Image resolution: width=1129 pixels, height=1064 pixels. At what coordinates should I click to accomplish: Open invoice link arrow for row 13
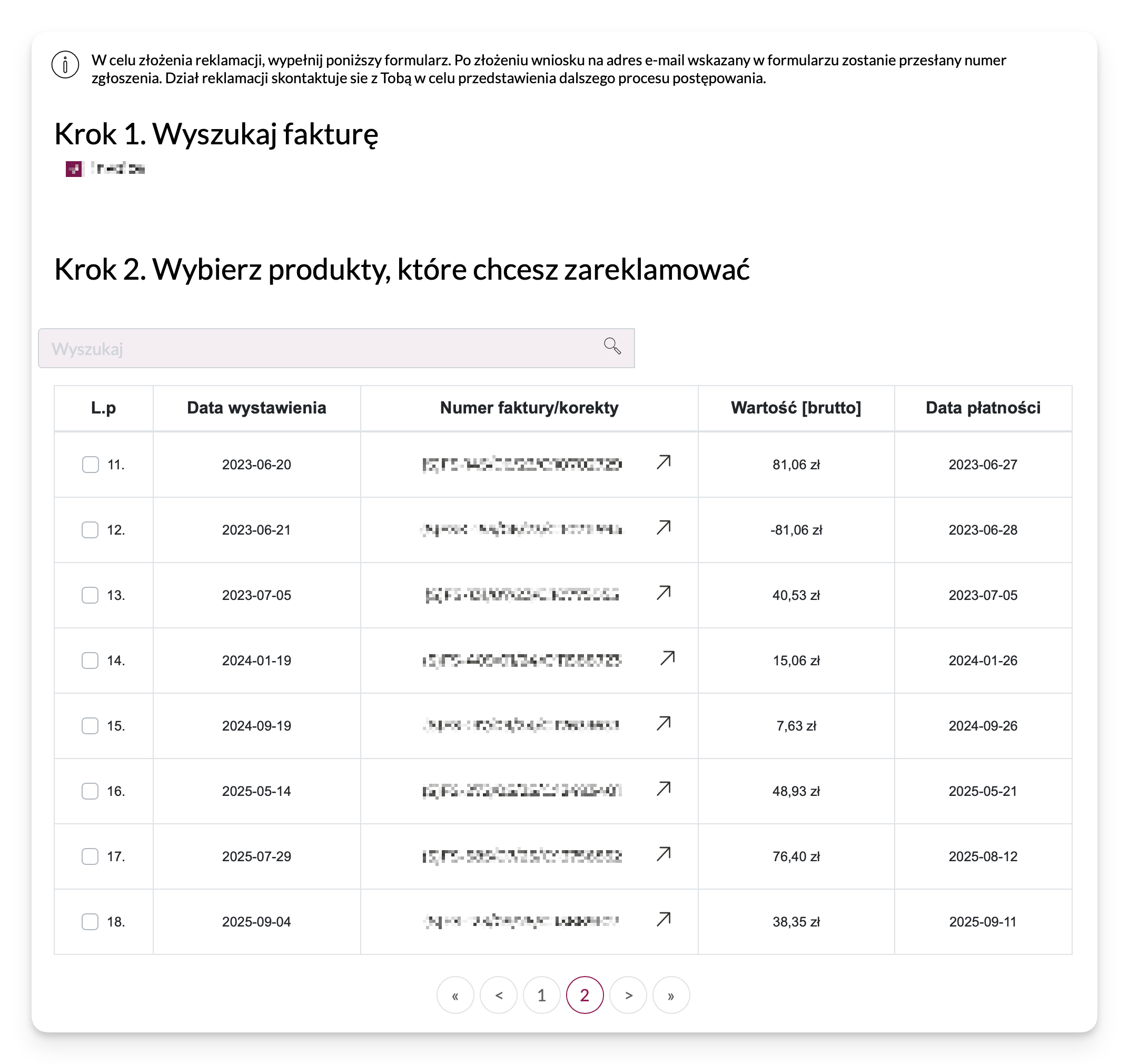[x=663, y=593]
